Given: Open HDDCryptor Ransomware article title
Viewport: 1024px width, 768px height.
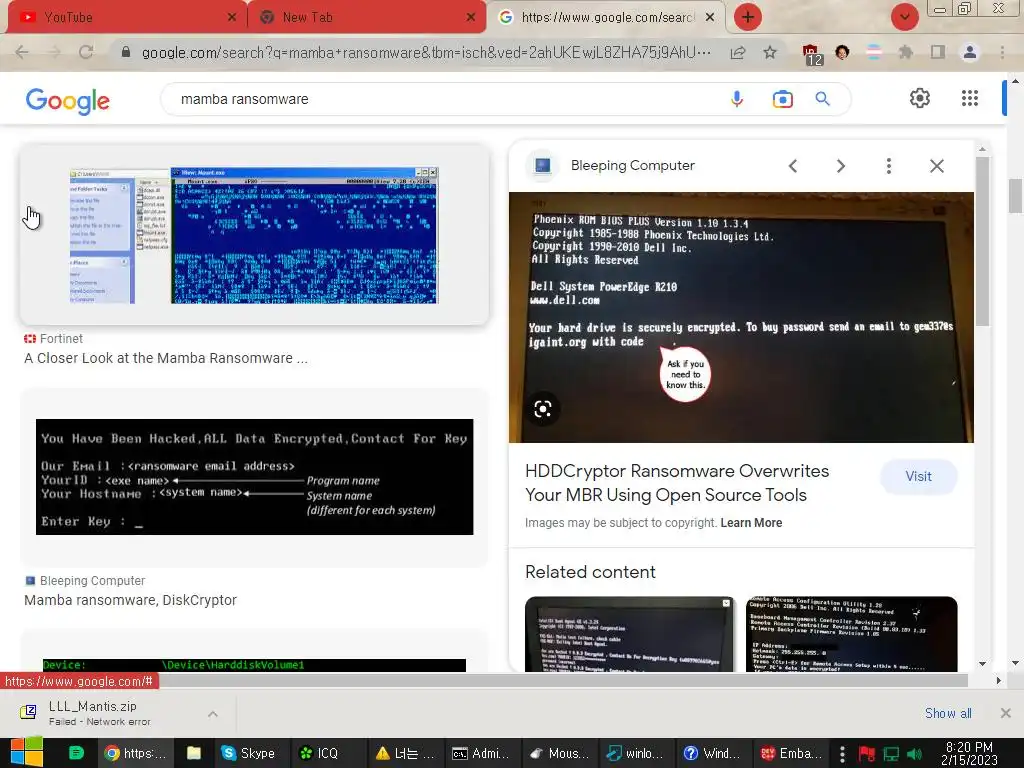Looking at the screenshot, I should tap(677, 483).
